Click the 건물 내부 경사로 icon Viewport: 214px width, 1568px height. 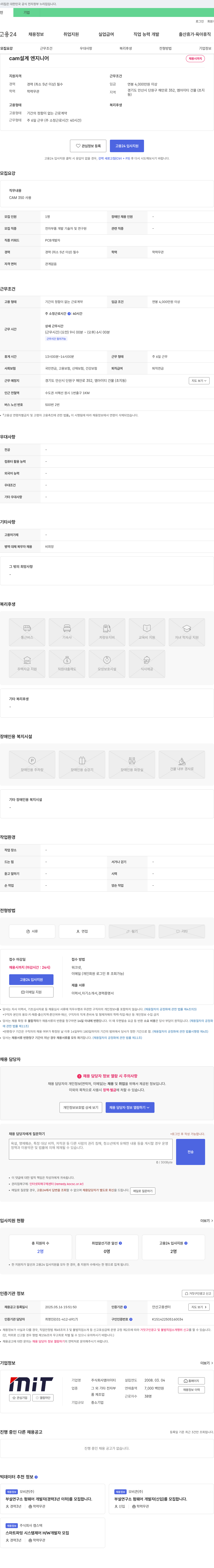[182, 765]
